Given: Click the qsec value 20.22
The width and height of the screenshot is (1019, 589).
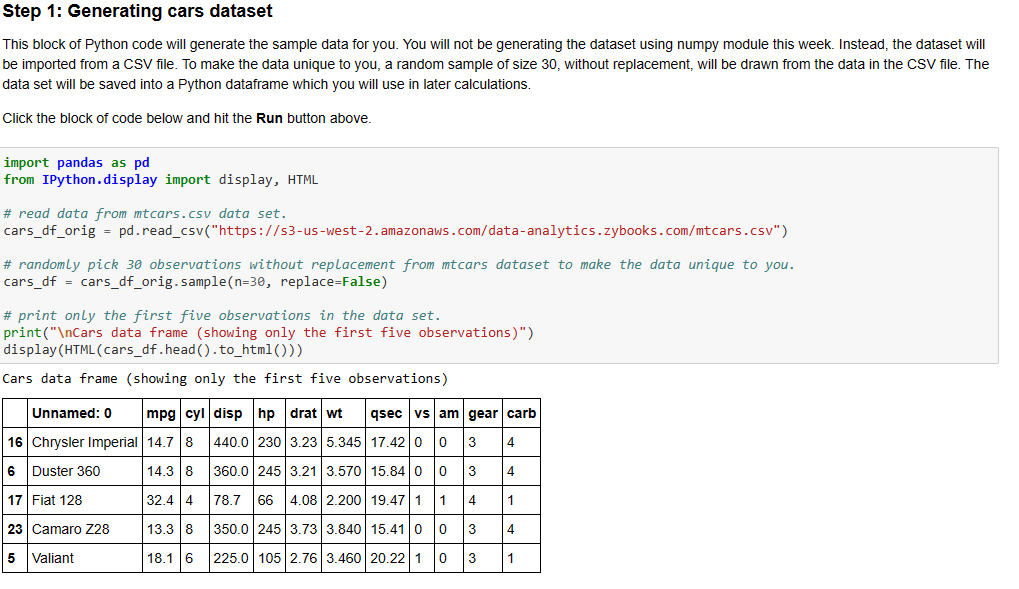Looking at the screenshot, I should tap(388, 558).
